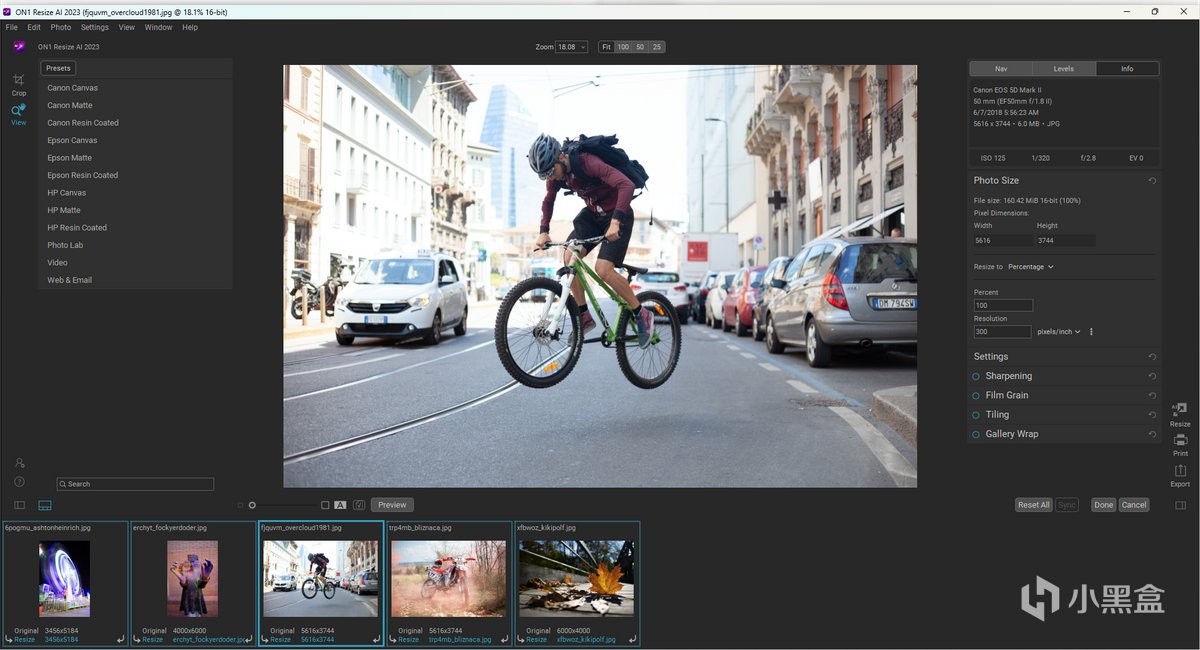Open the Photo menu
1200x650 pixels.
61,27
